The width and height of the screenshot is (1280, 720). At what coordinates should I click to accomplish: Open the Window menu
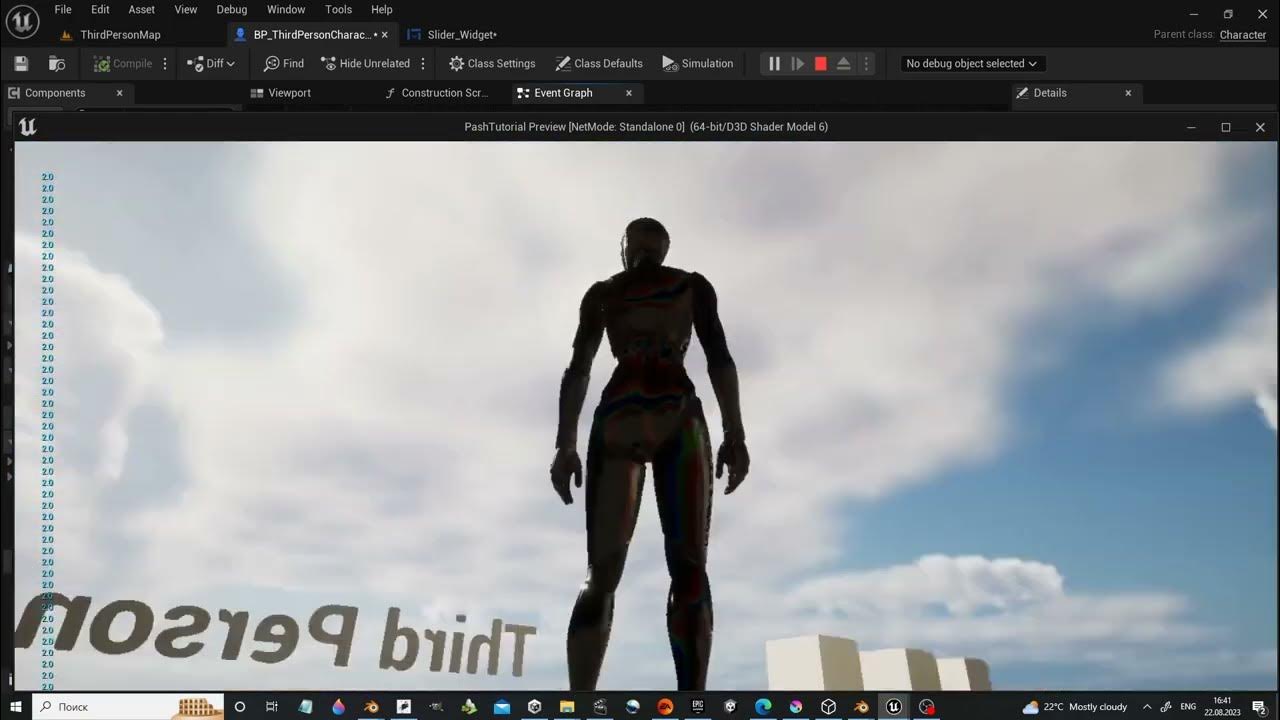point(286,9)
